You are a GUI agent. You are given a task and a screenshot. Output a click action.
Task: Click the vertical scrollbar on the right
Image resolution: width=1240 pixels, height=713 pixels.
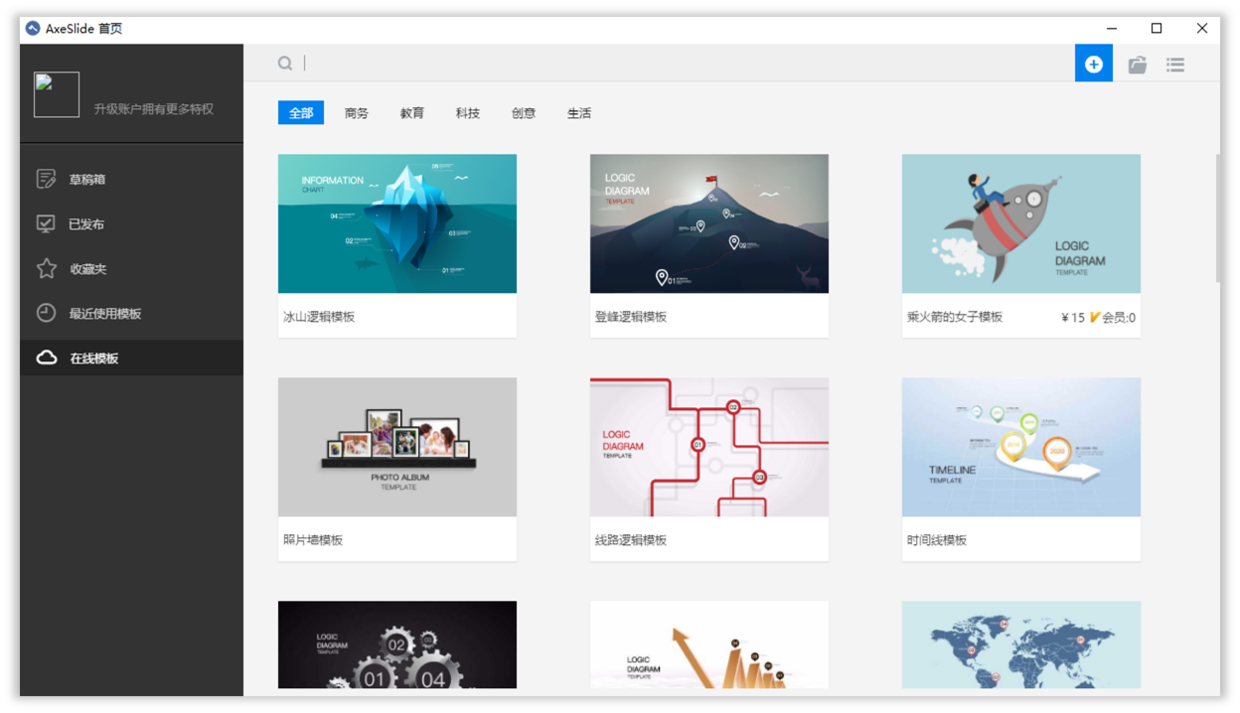[1217, 220]
